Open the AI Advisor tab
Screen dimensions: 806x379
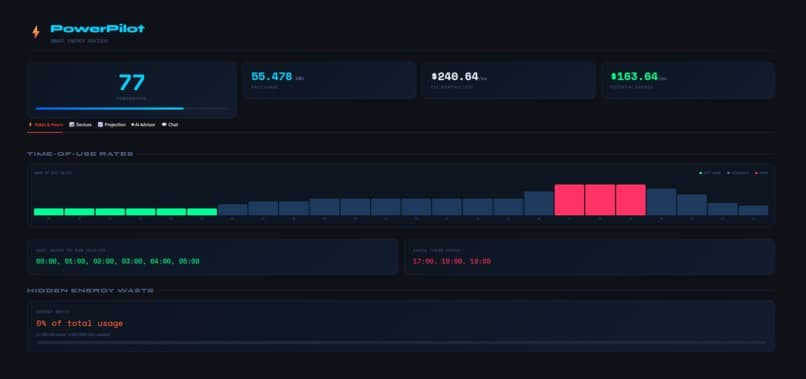tap(143, 124)
